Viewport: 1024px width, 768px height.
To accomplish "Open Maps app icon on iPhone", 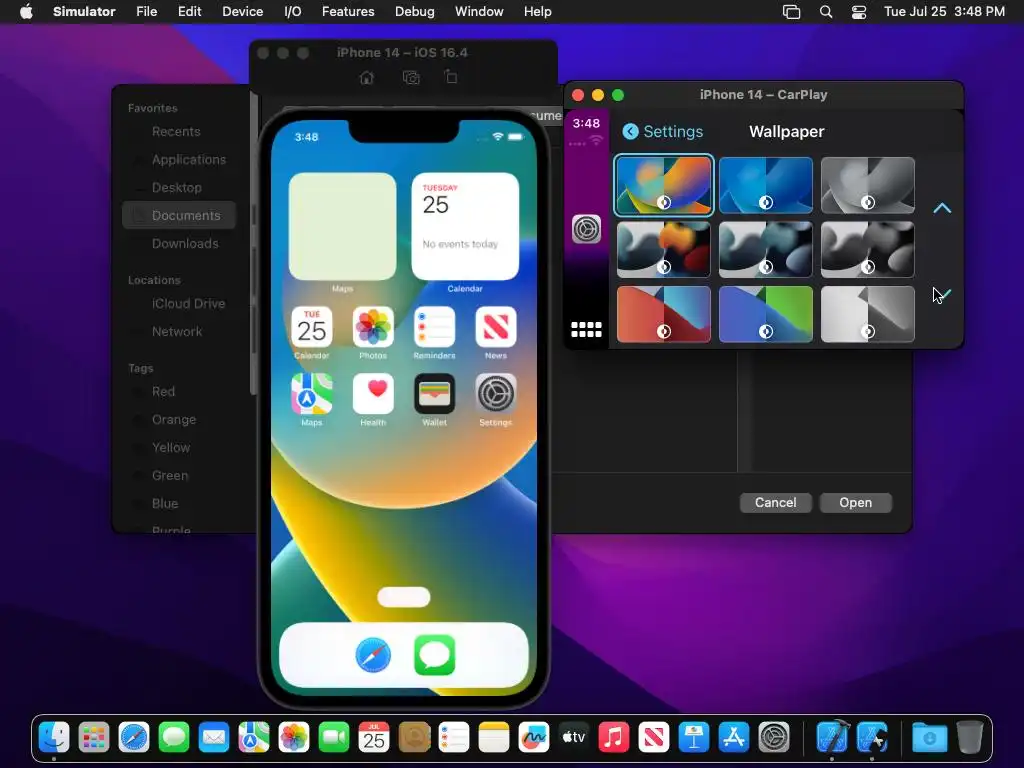I will 312,394.
